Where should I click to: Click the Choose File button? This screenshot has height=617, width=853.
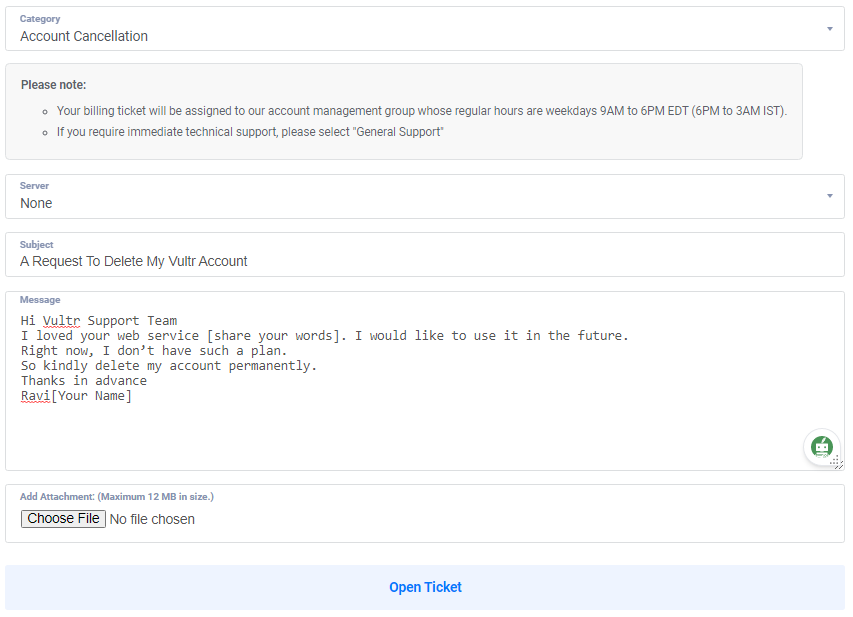click(63, 518)
